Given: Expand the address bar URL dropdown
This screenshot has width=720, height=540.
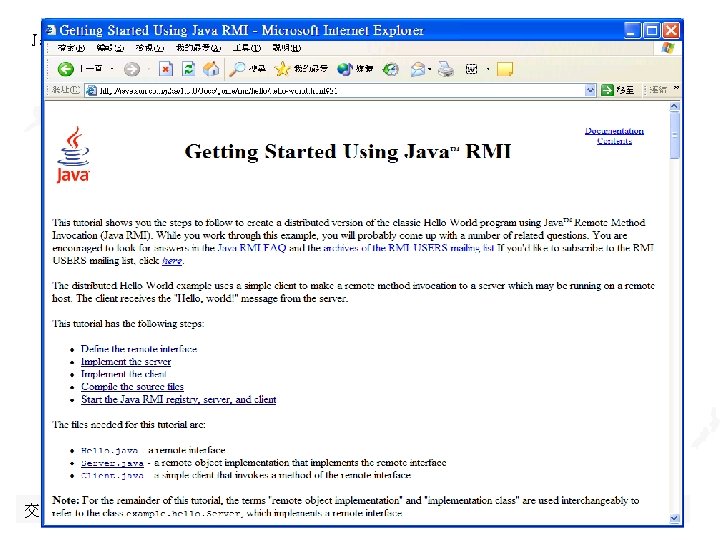Looking at the screenshot, I should tap(590, 90).
